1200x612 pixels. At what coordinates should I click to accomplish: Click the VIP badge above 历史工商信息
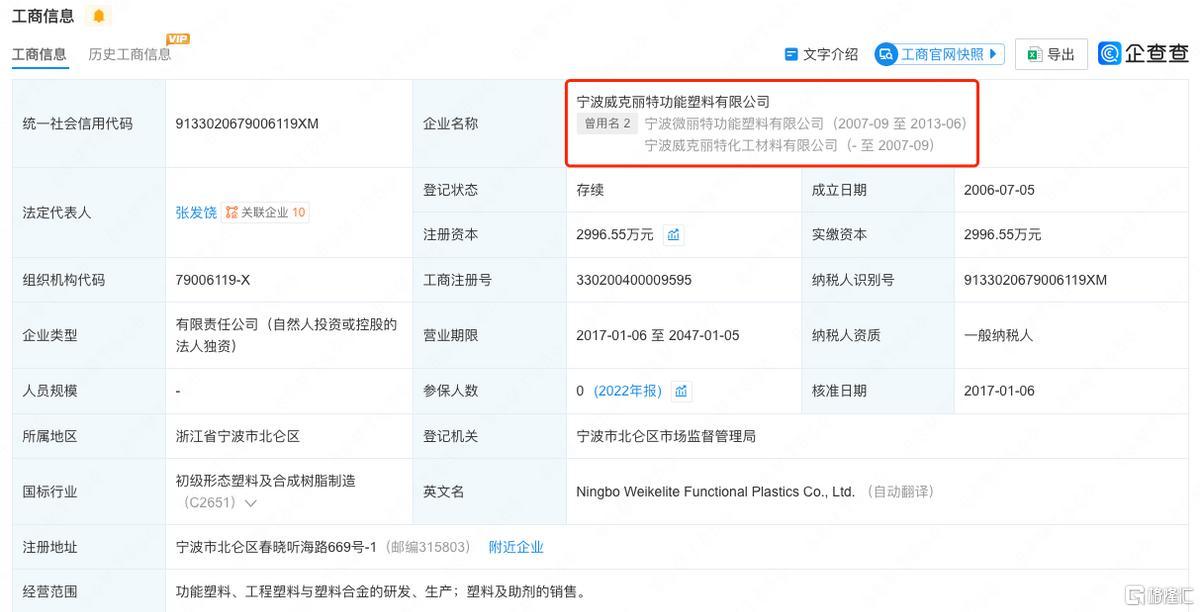tap(178, 39)
